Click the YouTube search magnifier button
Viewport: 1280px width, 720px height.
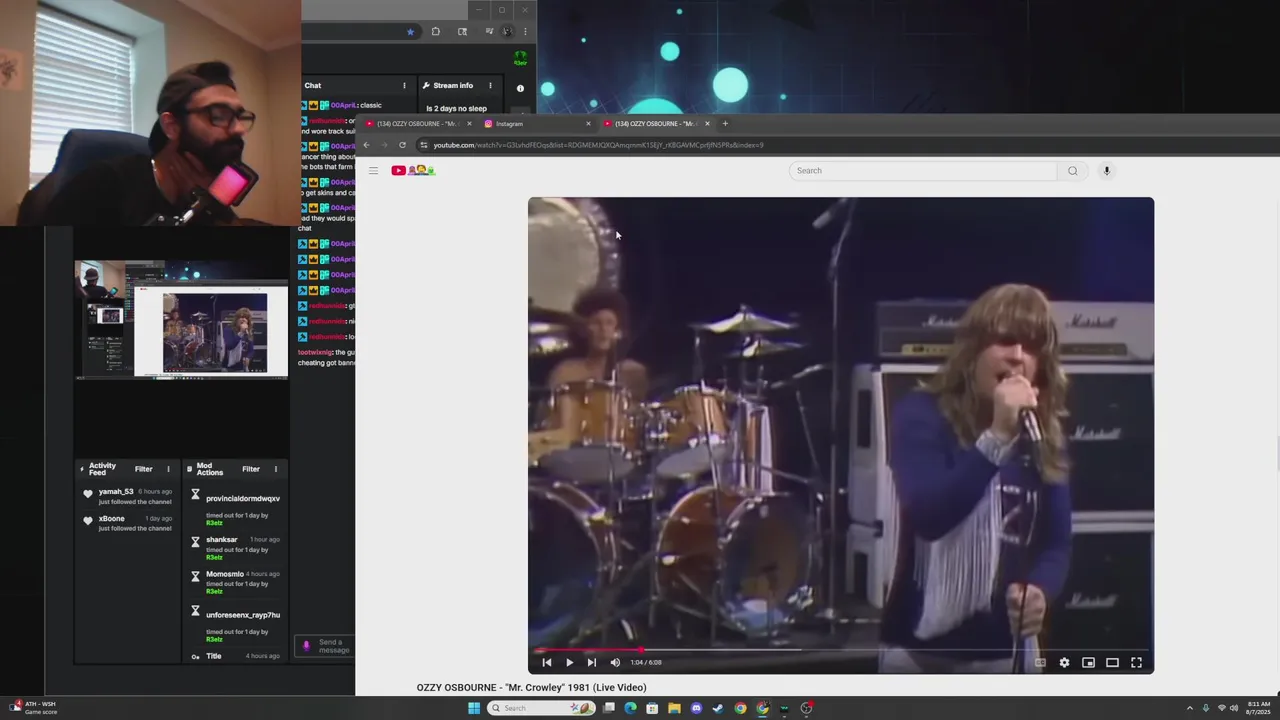(1073, 170)
